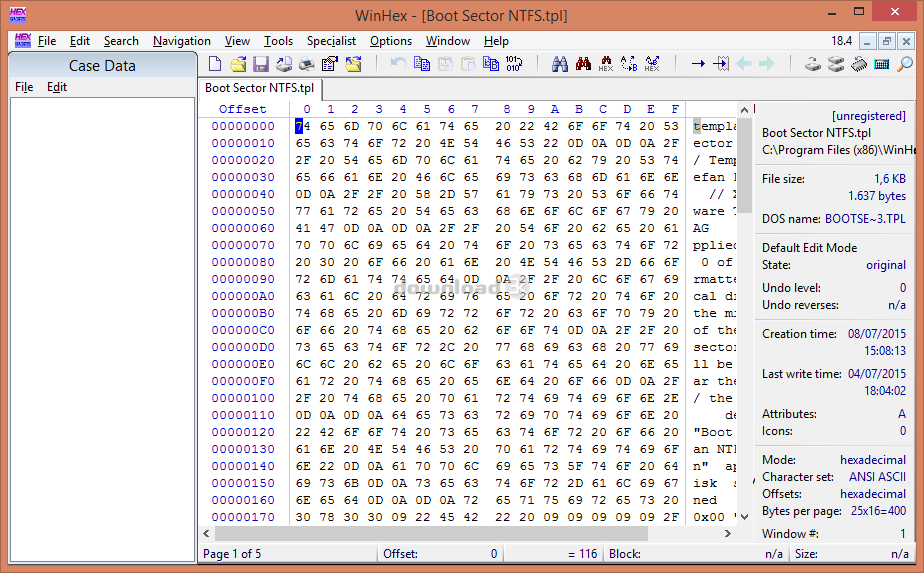Viewport: 924px width, 573px height.
Task: Open the Specialist menu
Action: coord(331,41)
